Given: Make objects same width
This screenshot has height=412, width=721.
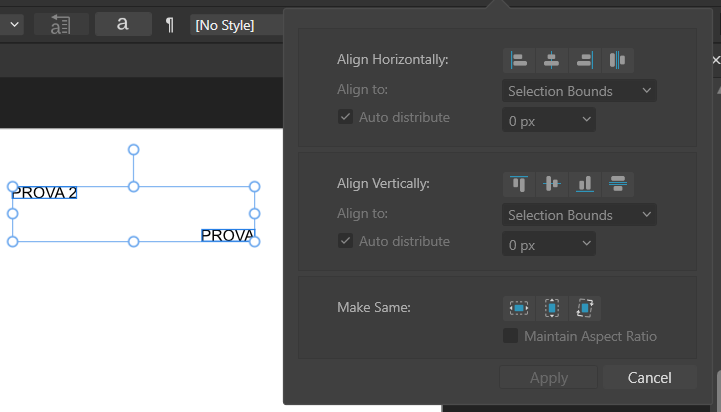Looking at the screenshot, I should pyautogui.click(x=519, y=308).
